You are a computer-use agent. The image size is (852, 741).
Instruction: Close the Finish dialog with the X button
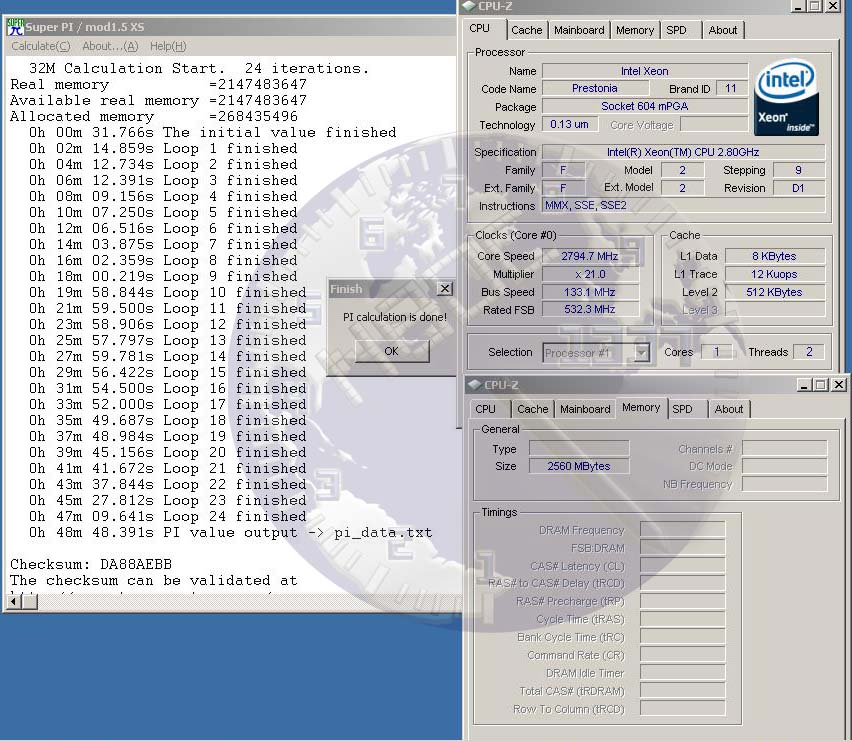[444, 288]
